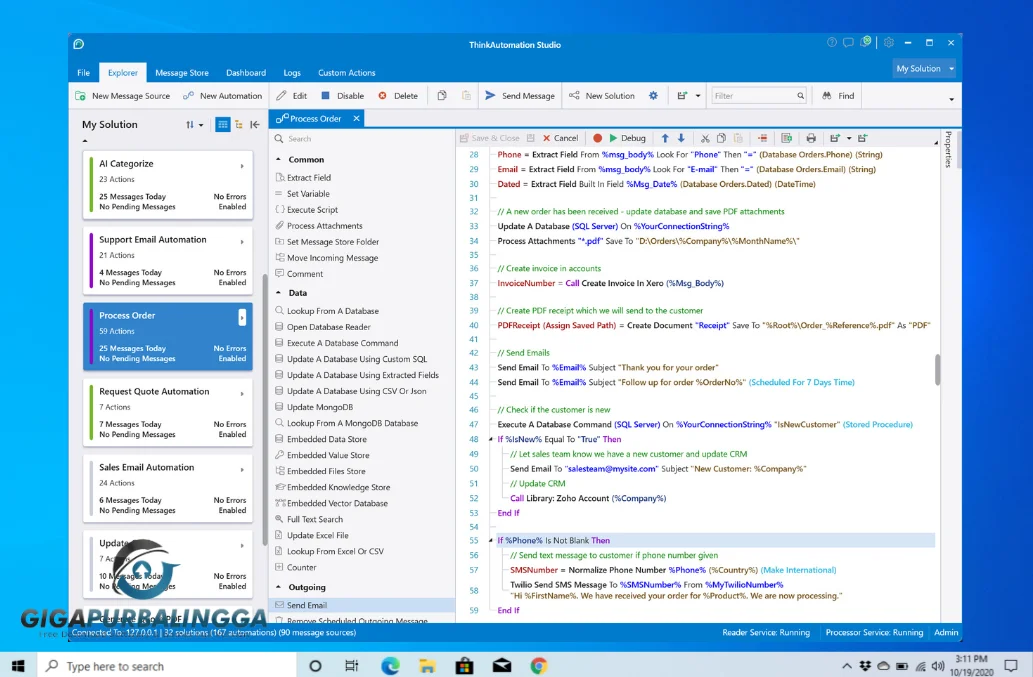Click the copy icon beside Delete
The width and height of the screenshot is (1033, 677).
[442, 95]
